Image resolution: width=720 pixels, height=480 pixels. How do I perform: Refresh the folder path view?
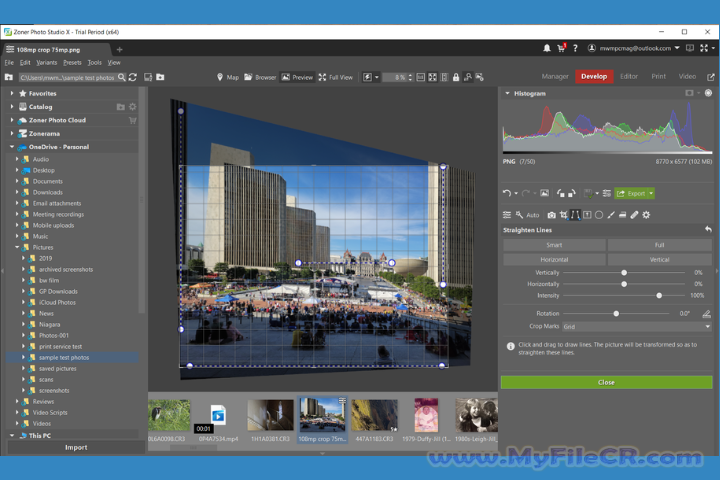coord(133,77)
